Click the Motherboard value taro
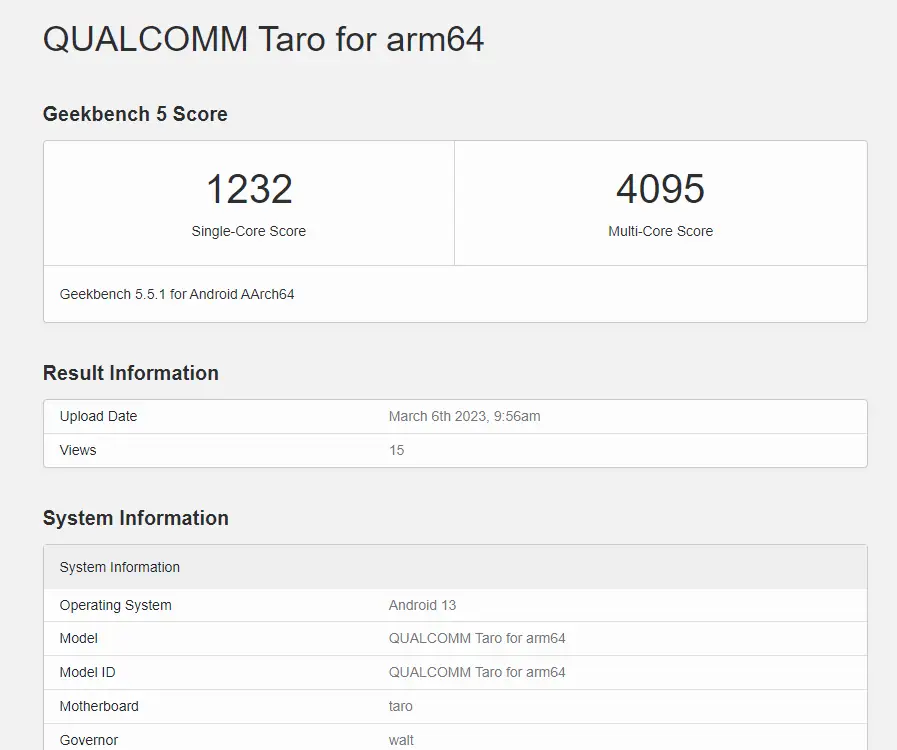Image resolution: width=897 pixels, height=750 pixels. (400, 706)
